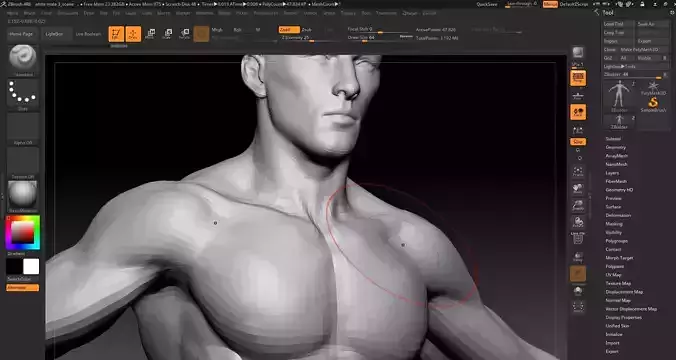Open the Zplugin menu
676x360 pixels.
coord(410,13)
